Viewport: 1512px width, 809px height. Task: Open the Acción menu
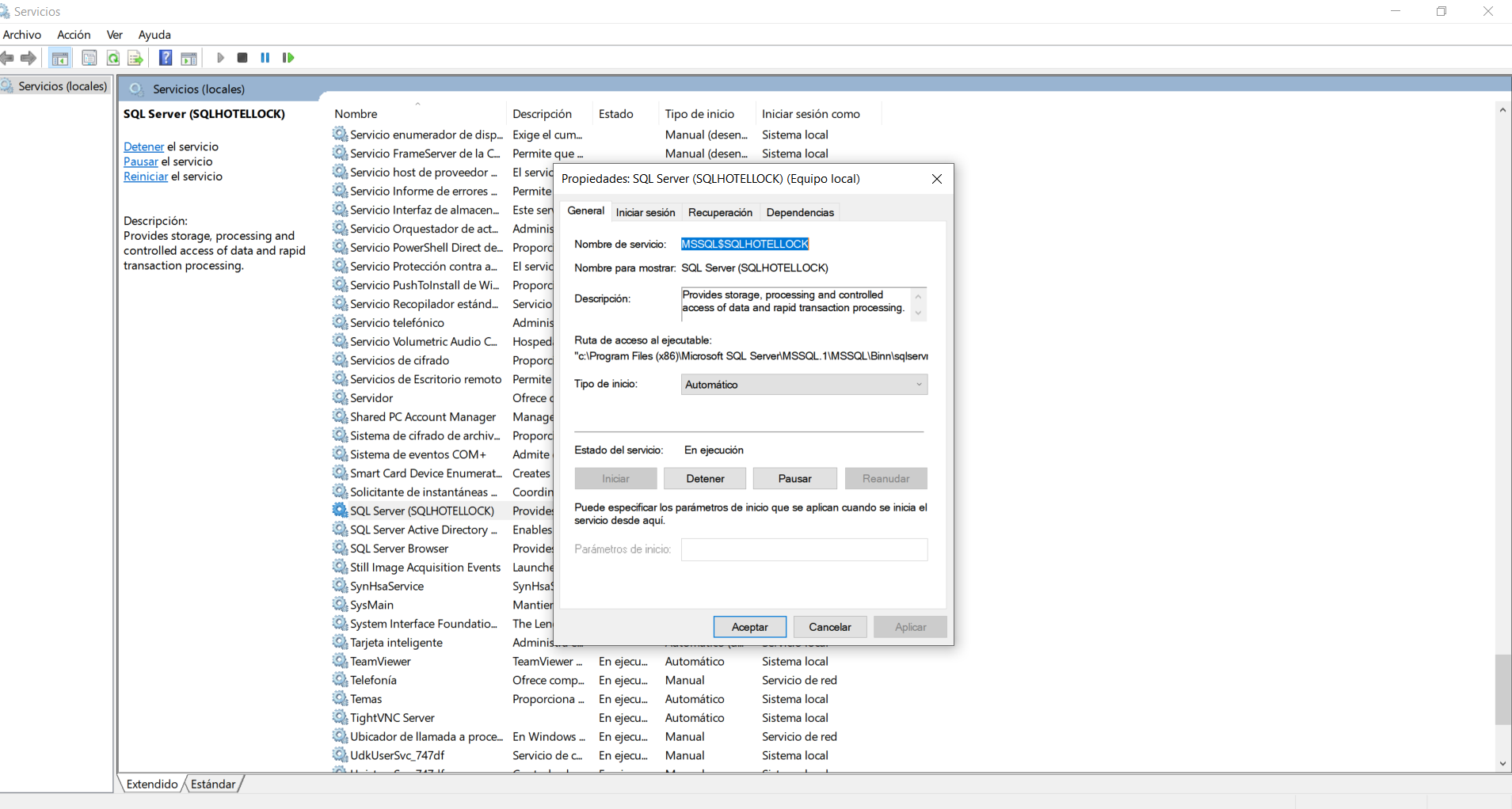(74, 35)
